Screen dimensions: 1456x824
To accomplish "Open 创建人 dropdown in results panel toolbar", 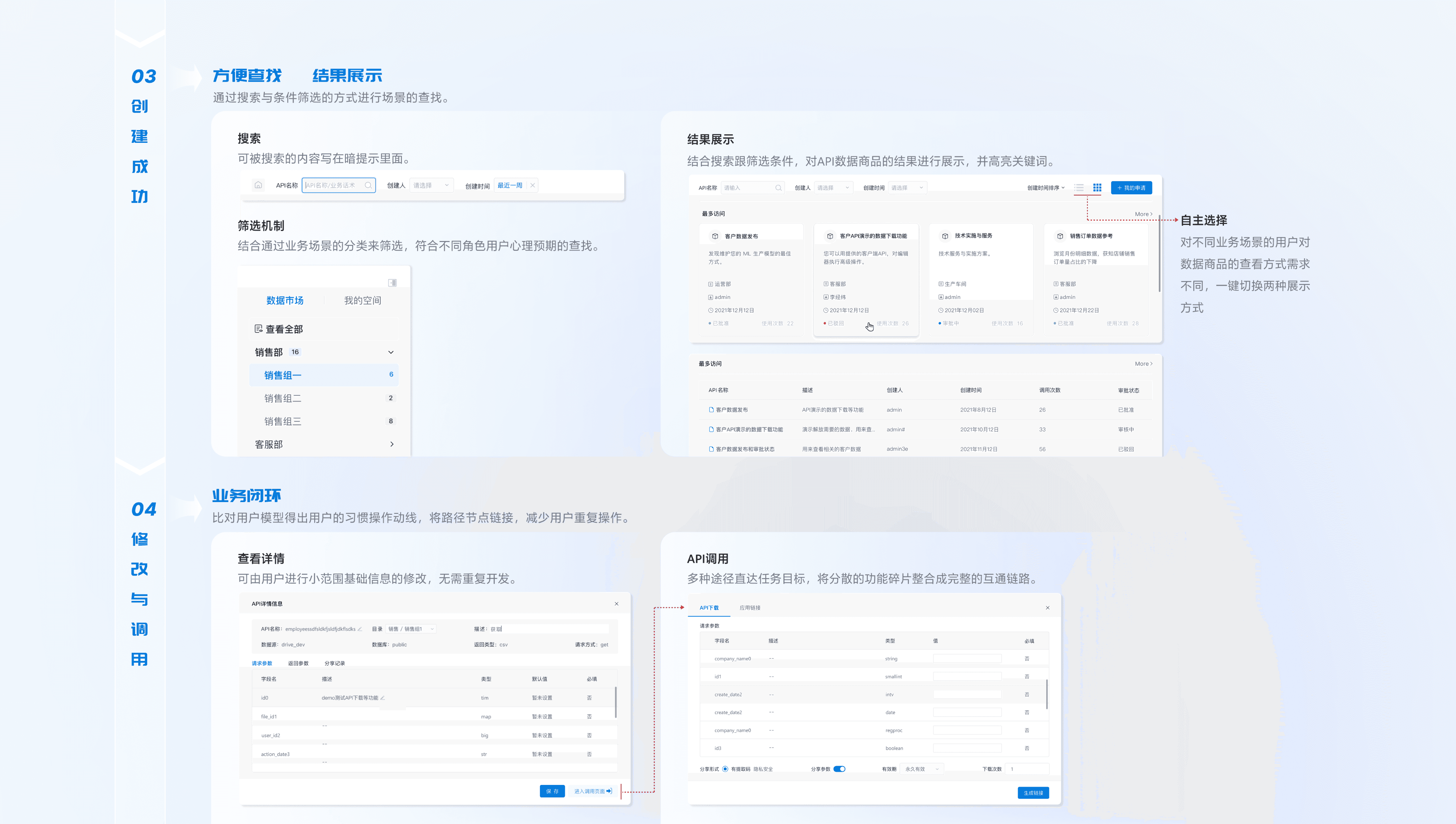I will tap(833, 188).
